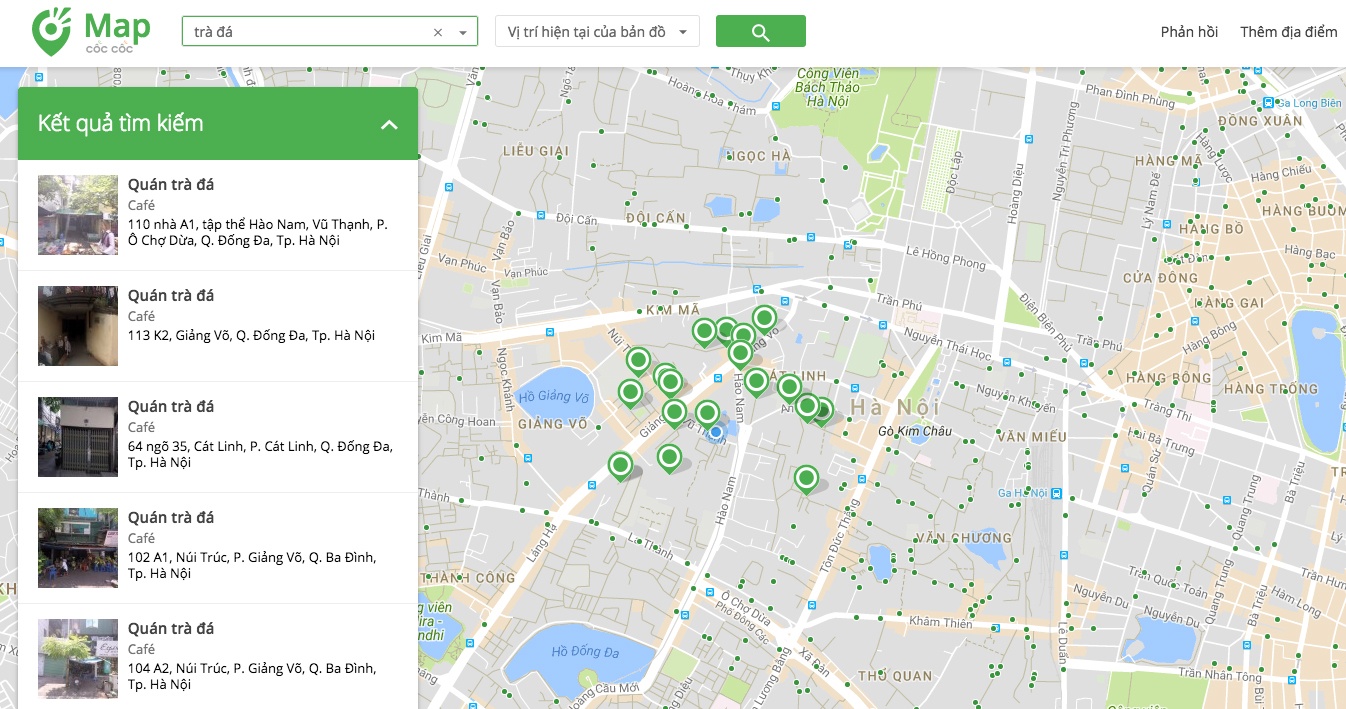Open the 'Vị trí hiện tại của bản đồ' dropdown

tap(597, 32)
